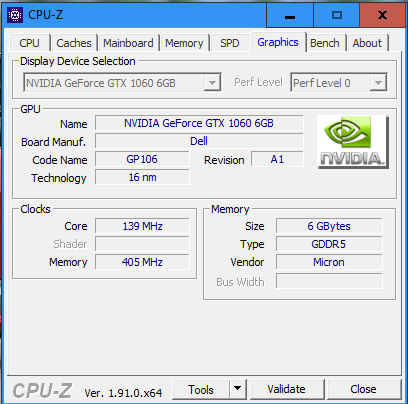Click the Tools button
This screenshot has height=404, width=408.
click(x=201, y=389)
